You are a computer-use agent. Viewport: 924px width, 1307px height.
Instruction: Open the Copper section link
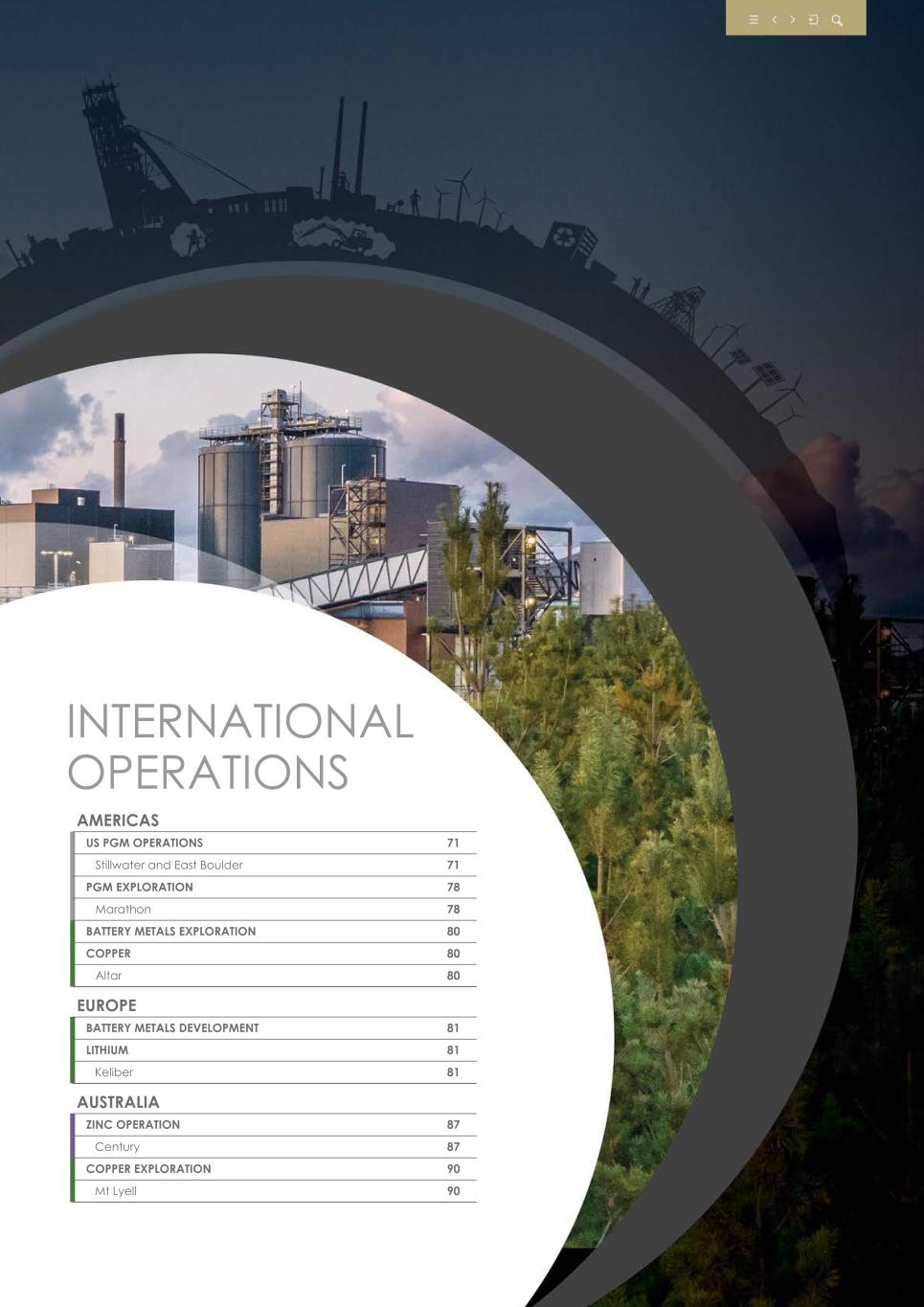click(108, 954)
